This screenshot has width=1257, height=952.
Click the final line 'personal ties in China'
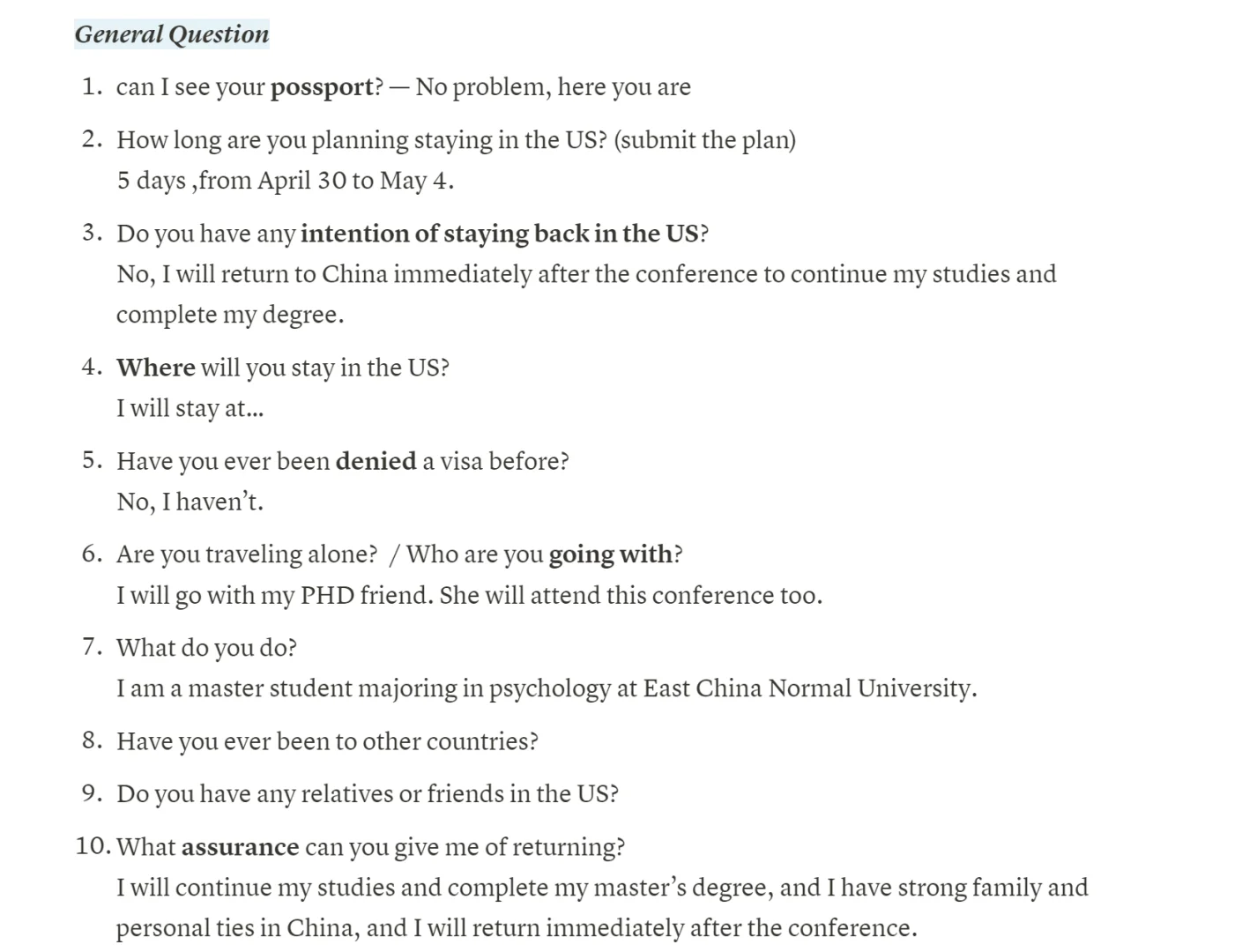516,928
